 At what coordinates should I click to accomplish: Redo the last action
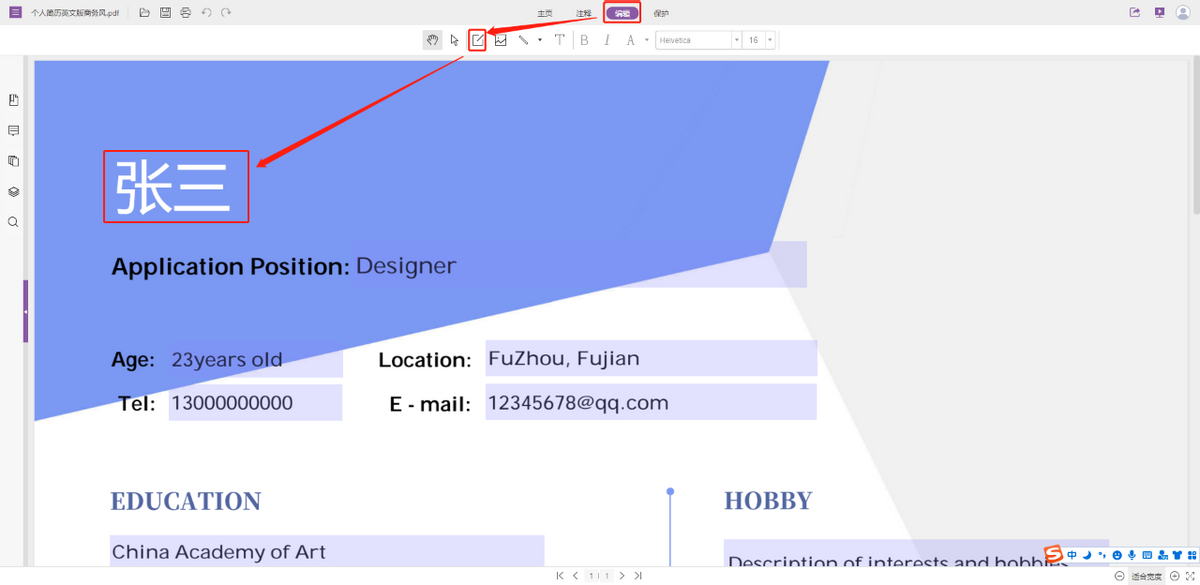click(226, 13)
